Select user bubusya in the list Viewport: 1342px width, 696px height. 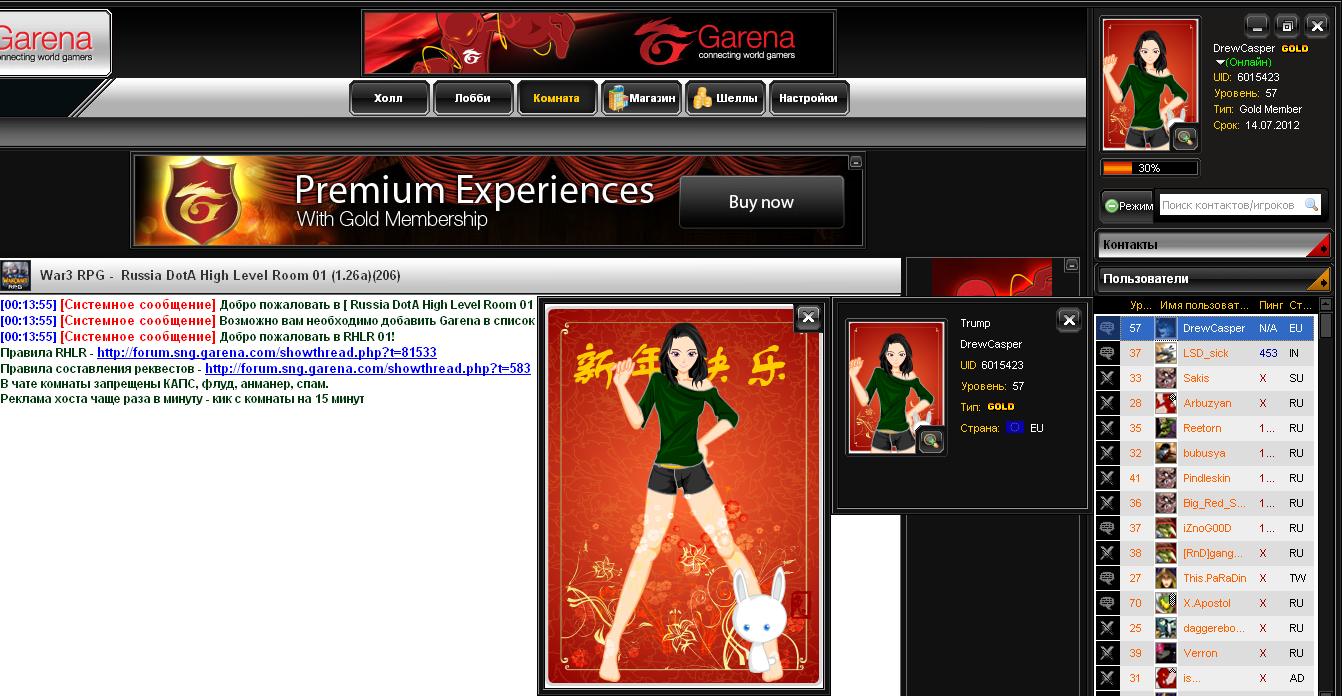point(1206,453)
